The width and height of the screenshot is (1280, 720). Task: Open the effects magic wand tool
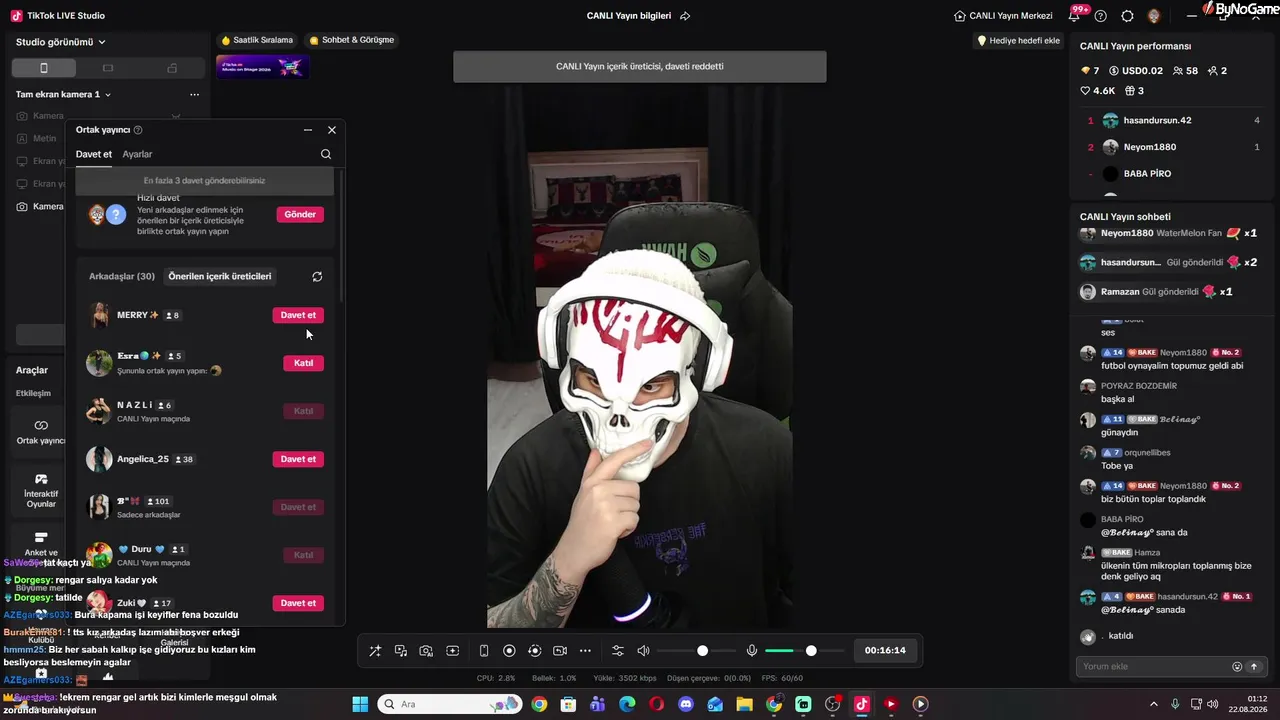click(375, 651)
